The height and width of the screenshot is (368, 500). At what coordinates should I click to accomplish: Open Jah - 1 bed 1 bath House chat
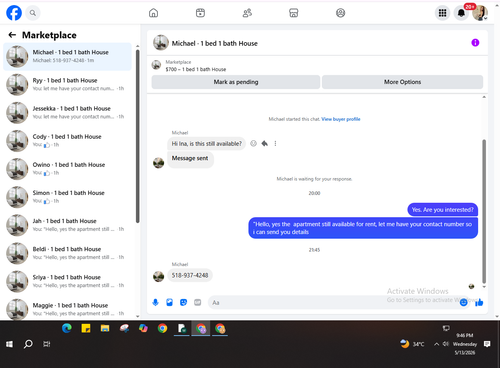click(x=67, y=225)
